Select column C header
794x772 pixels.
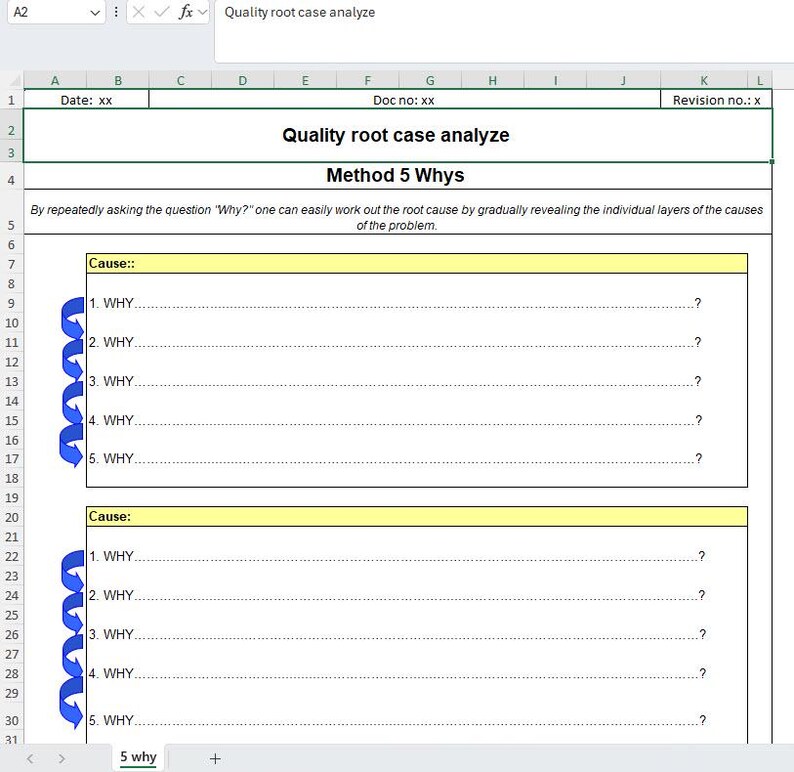[180, 80]
